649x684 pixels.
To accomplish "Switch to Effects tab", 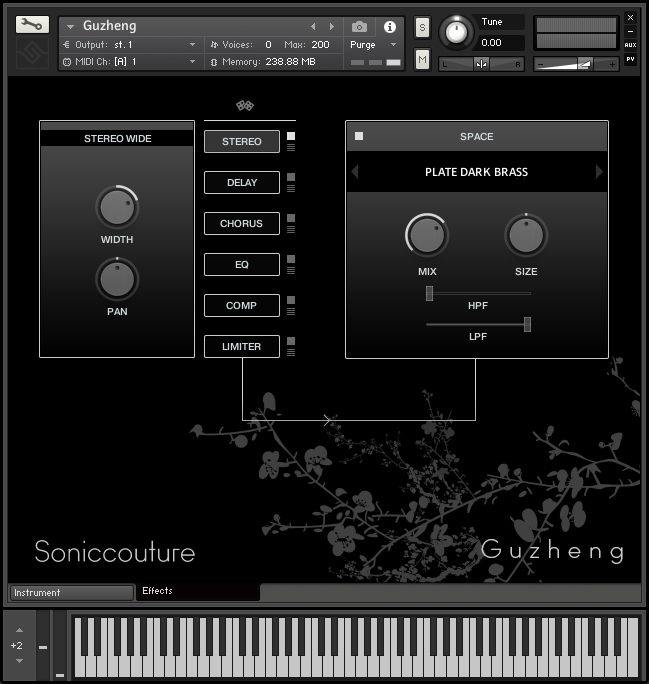I will 198,592.
